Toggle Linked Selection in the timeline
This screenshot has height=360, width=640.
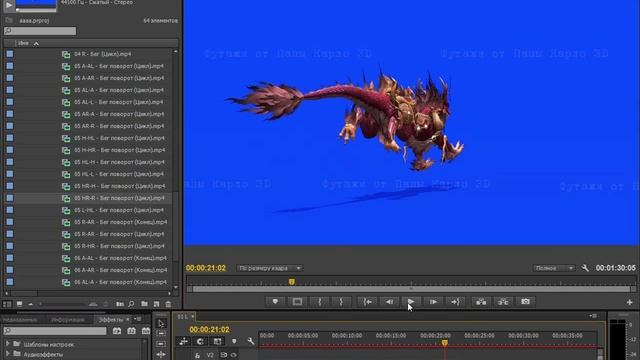(217, 341)
